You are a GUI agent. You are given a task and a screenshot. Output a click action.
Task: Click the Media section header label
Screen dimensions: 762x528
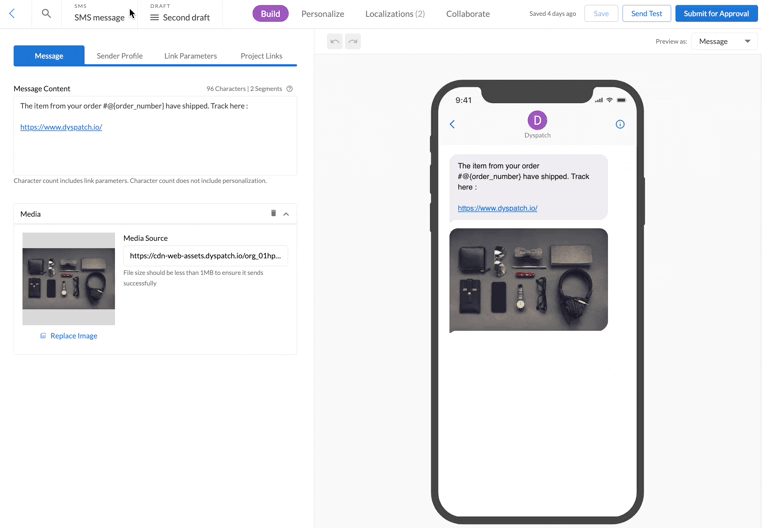tap(31, 214)
